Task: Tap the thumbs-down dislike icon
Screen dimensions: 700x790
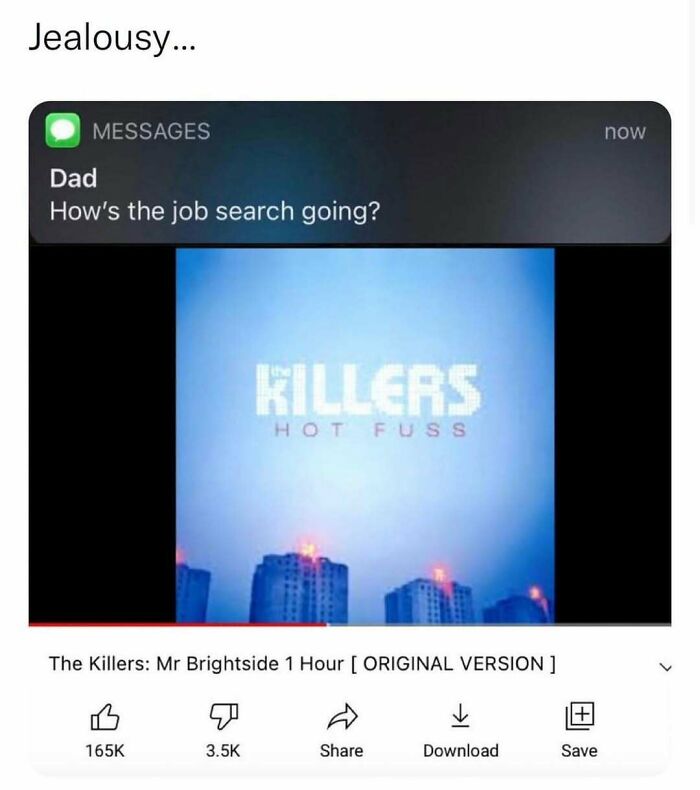Action: tap(223, 716)
